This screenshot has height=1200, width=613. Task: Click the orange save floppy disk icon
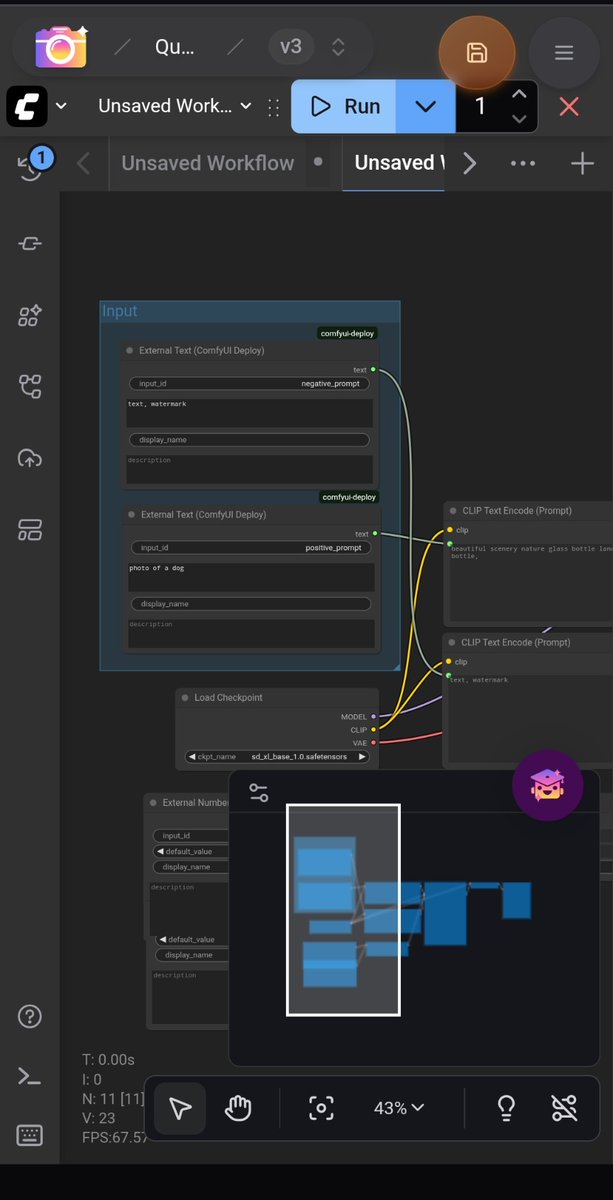point(477,53)
